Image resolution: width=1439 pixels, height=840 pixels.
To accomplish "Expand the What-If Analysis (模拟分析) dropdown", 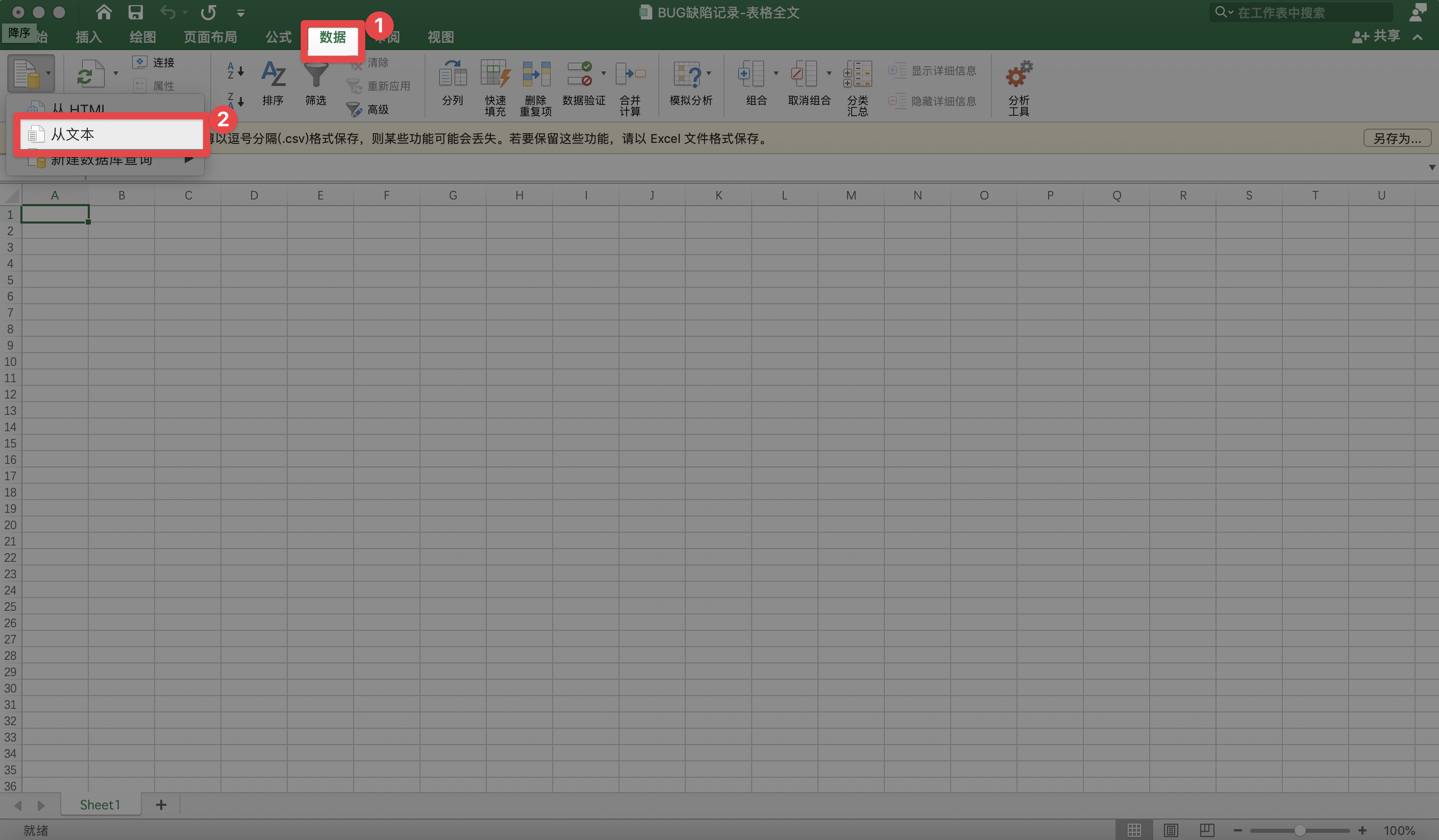I will pos(709,73).
